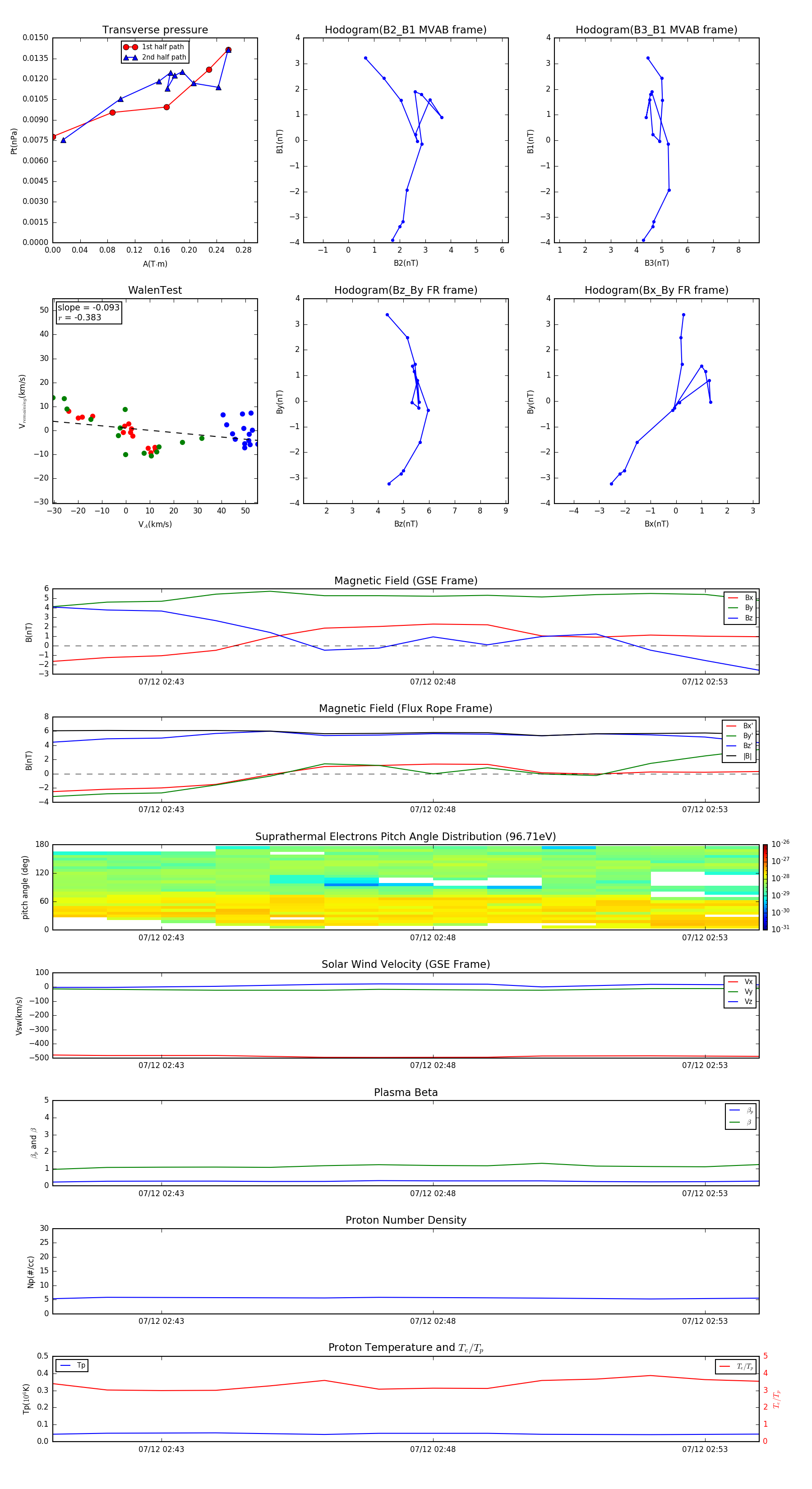The height and width of the screenshot is (1489, 812).
Task: Click the Vsw(km/s) y-axis label
Action: 19,1016
